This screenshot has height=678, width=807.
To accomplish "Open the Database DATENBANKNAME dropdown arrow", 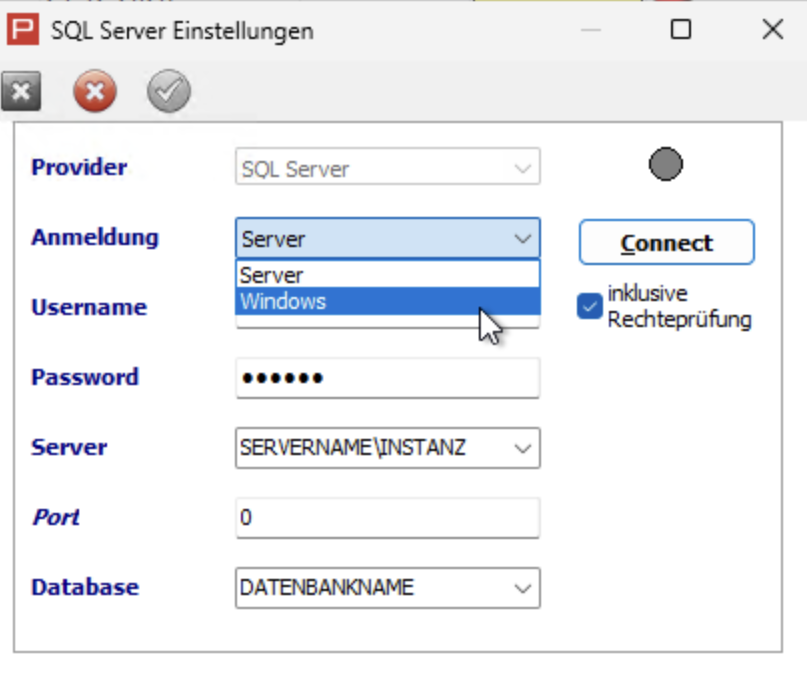I will click(522, 588).
